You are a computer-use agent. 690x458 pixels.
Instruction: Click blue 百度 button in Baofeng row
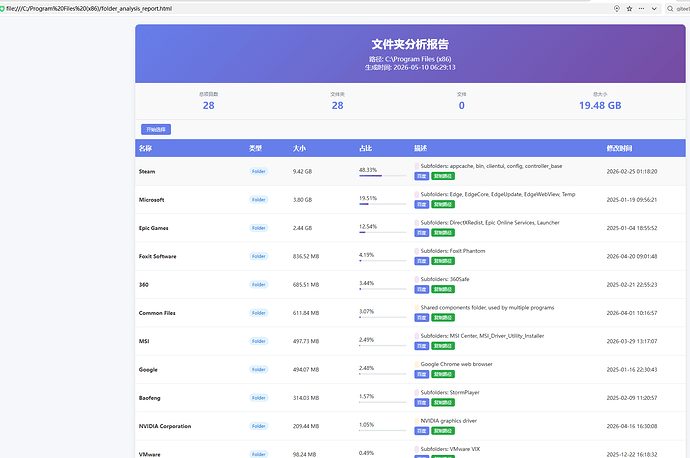pyautogui.click(x=422, y=402)
